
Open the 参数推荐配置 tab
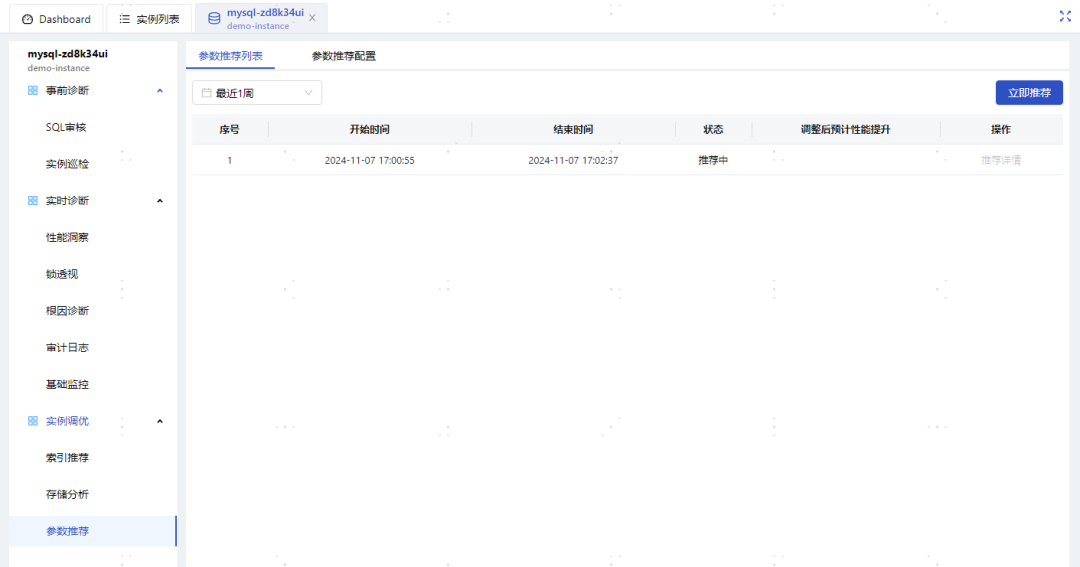(x=344, y=56)
